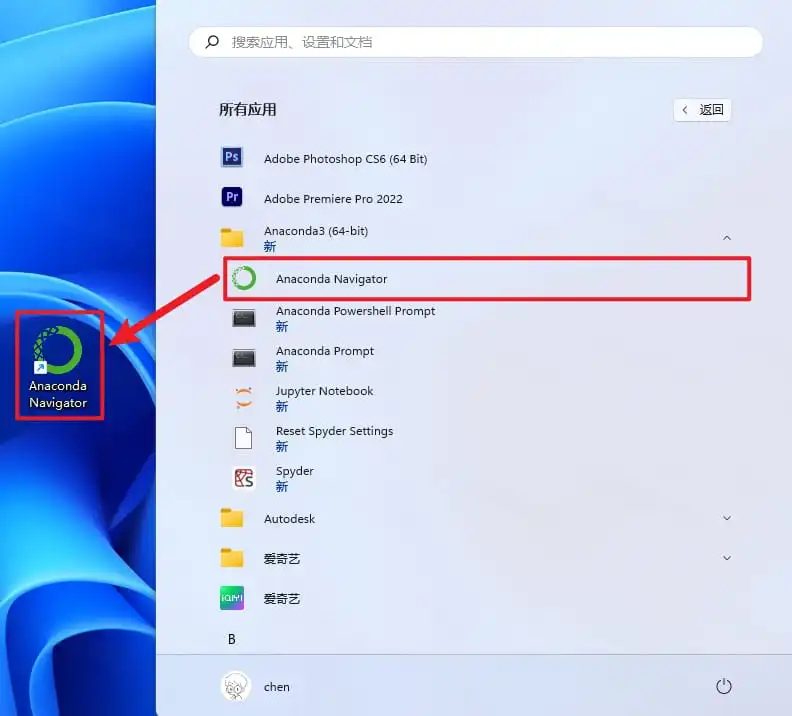Click the Autodesk folder label
792x716 pixels.
[x=289, y=519]
